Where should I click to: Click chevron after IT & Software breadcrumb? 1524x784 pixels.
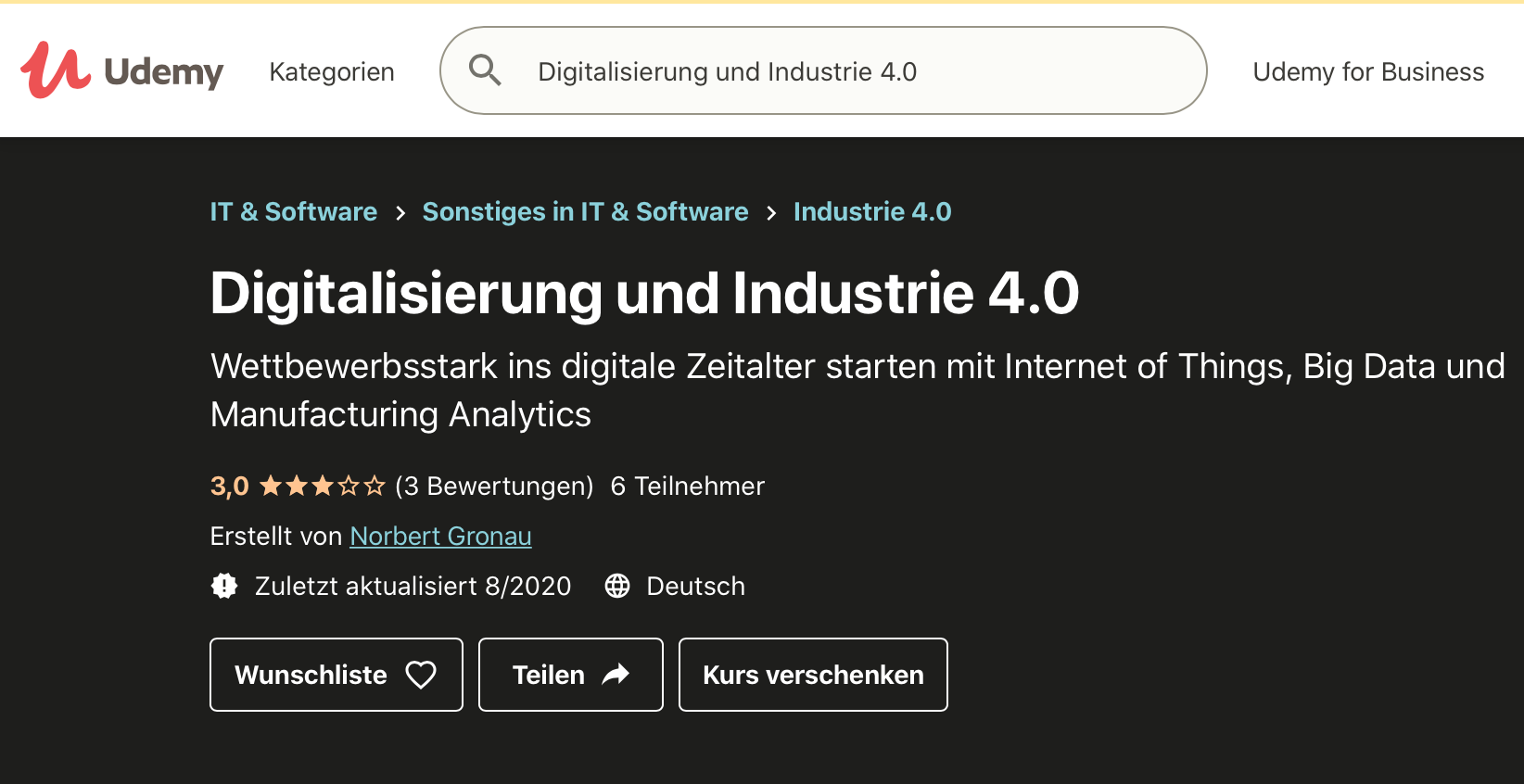coord(400,213)
